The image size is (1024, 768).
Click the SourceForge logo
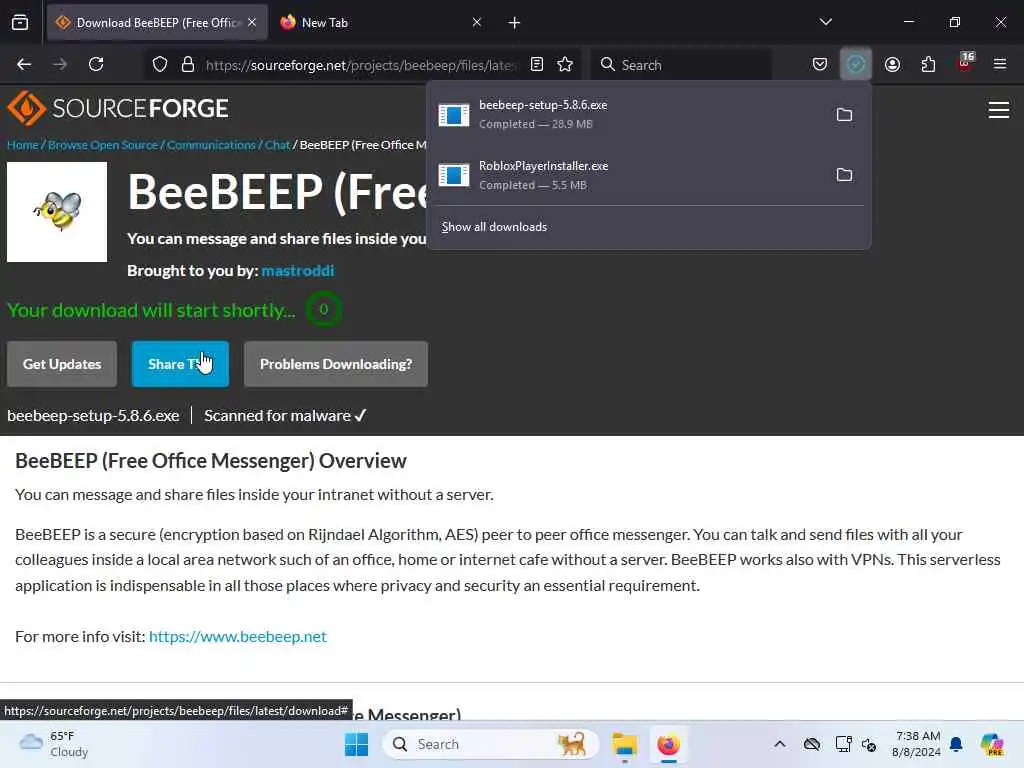pos(118,108)
